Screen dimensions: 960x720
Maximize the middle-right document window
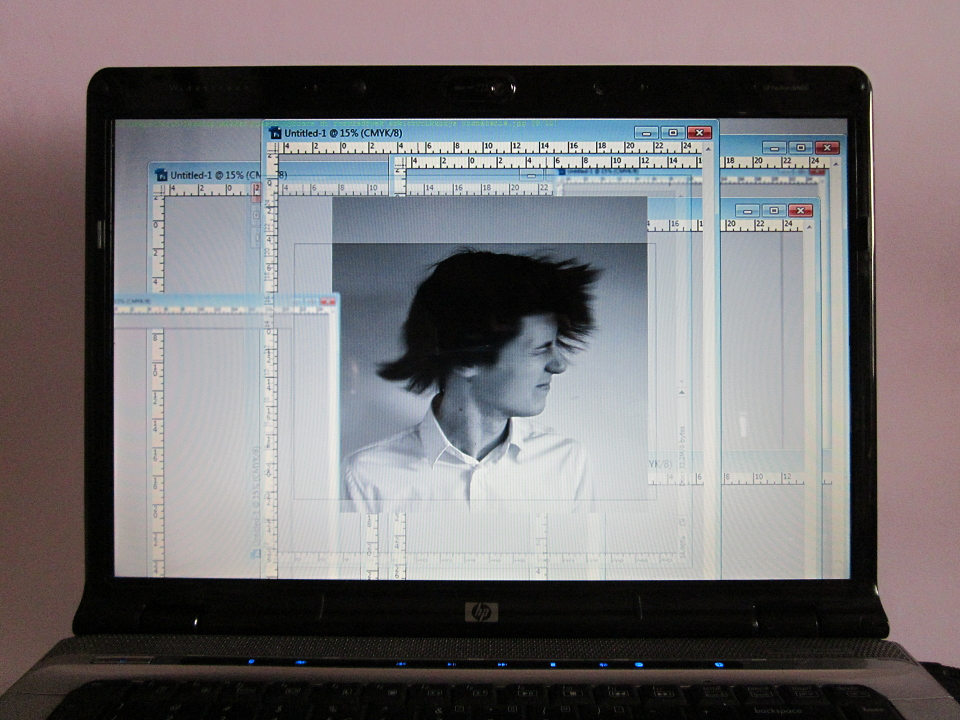(x=774, y=211)
